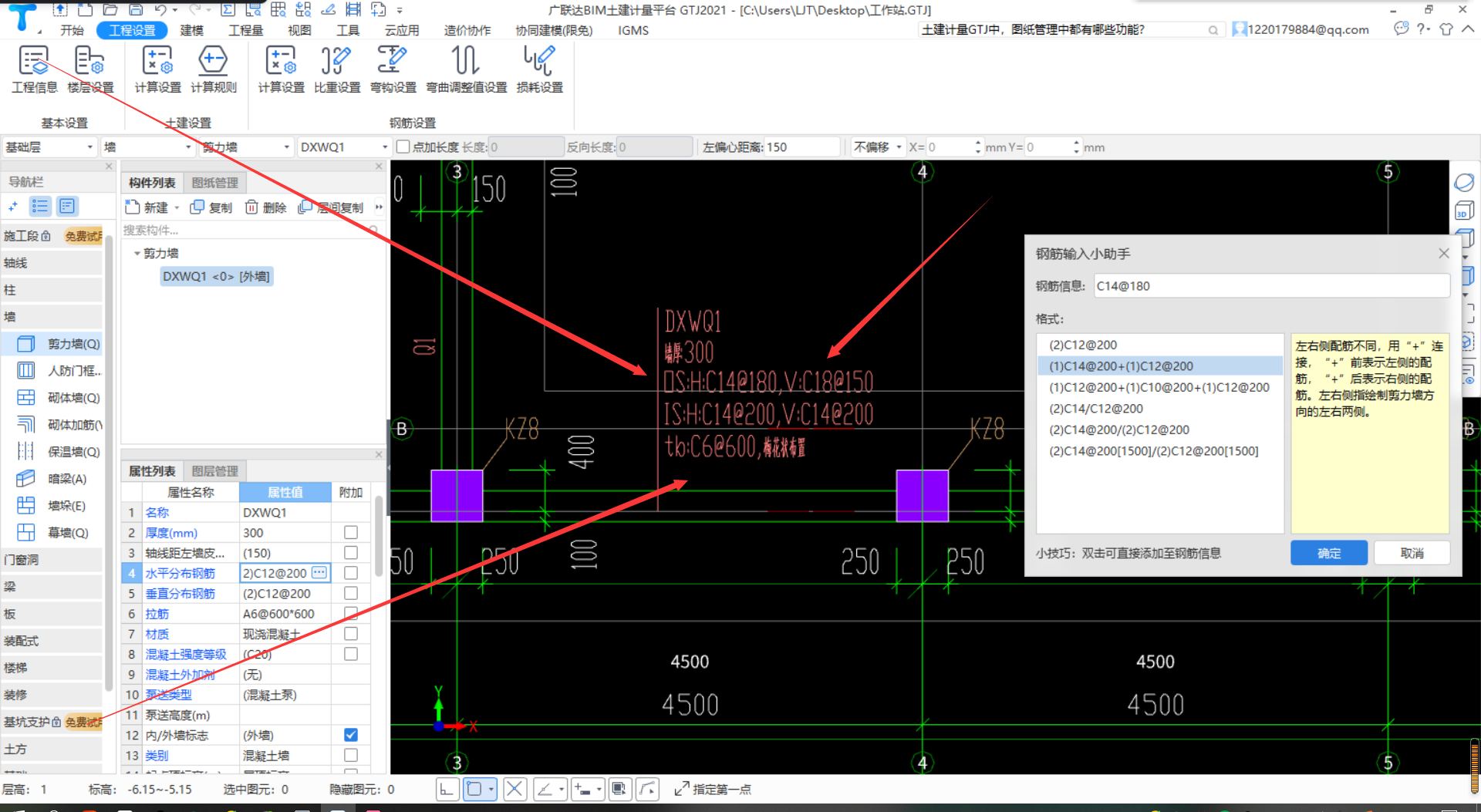Select 剪力墙(Q) in navigation bar
The width and height of the screenshot is (1481, 812).
pos(59,344)
